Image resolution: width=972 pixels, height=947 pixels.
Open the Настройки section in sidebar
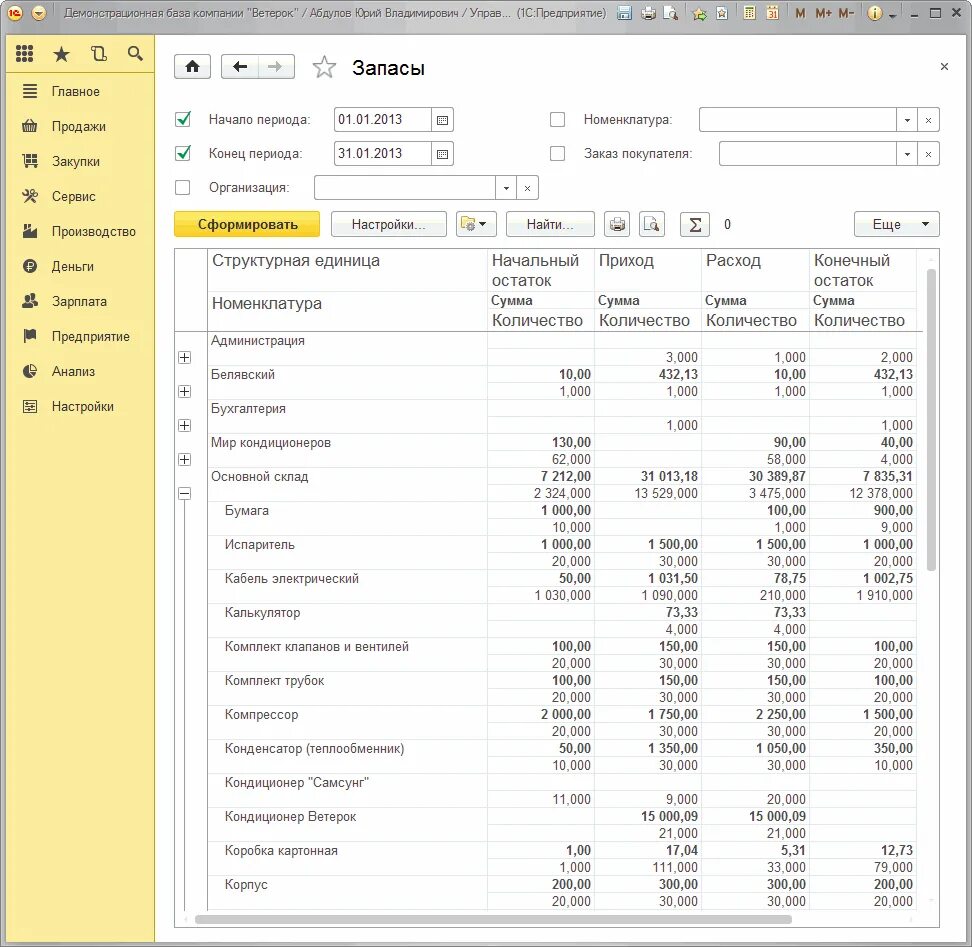(80, 407)
